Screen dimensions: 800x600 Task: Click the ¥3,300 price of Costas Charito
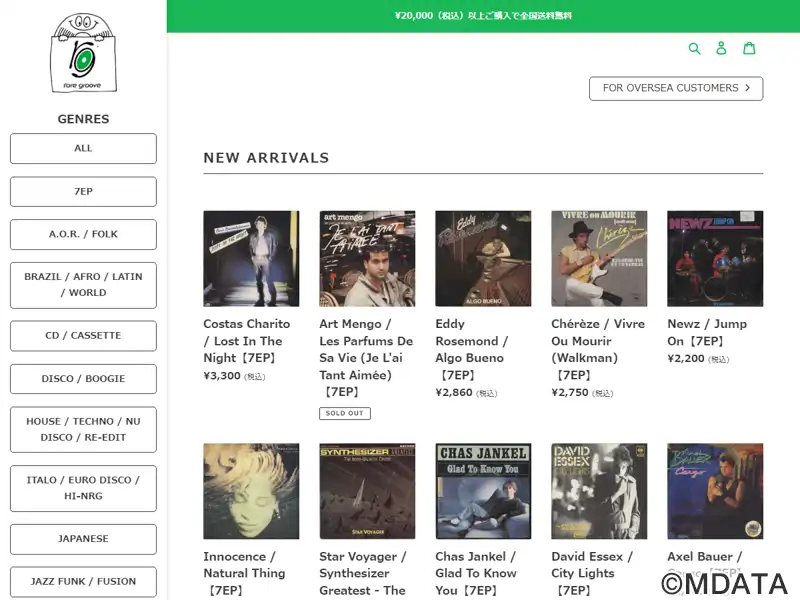222,376
